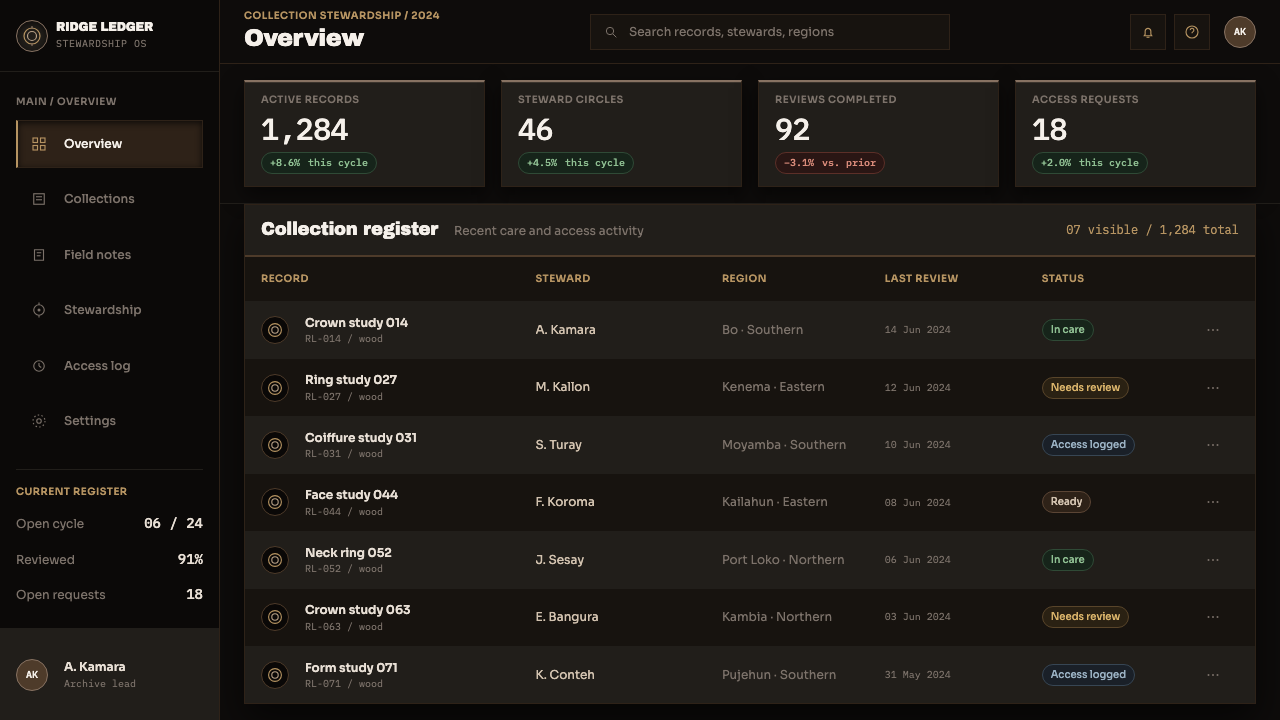Click the Crown study 063 record icon

click(x=275, y=617)
